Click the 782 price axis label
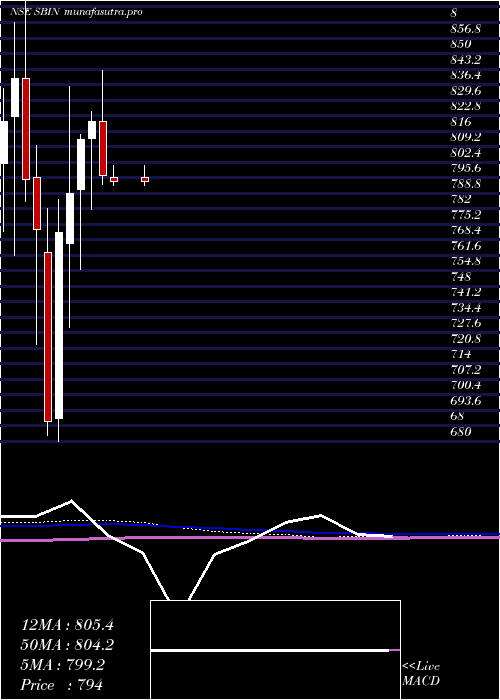Viewport: 500px width, 700px height. [461, 199]
